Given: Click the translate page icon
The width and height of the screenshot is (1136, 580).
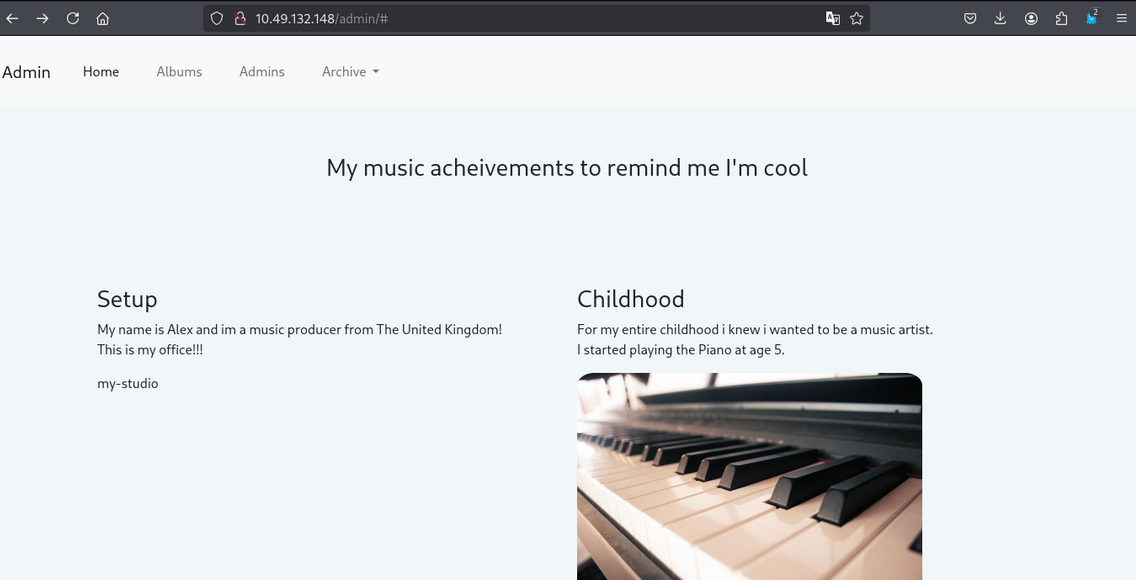Looking at the screenshot, I should [x=832, y=18].
